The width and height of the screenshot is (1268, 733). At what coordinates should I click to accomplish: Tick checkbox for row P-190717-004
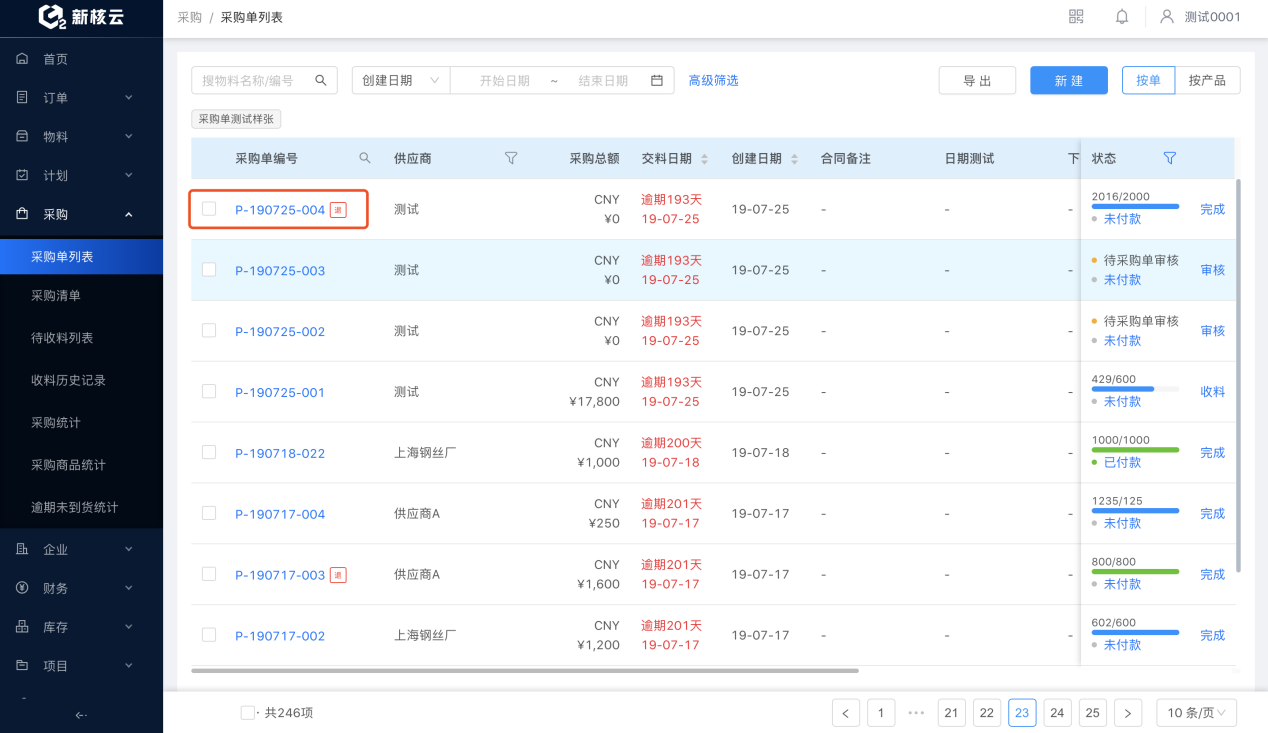tap(209, 513)
